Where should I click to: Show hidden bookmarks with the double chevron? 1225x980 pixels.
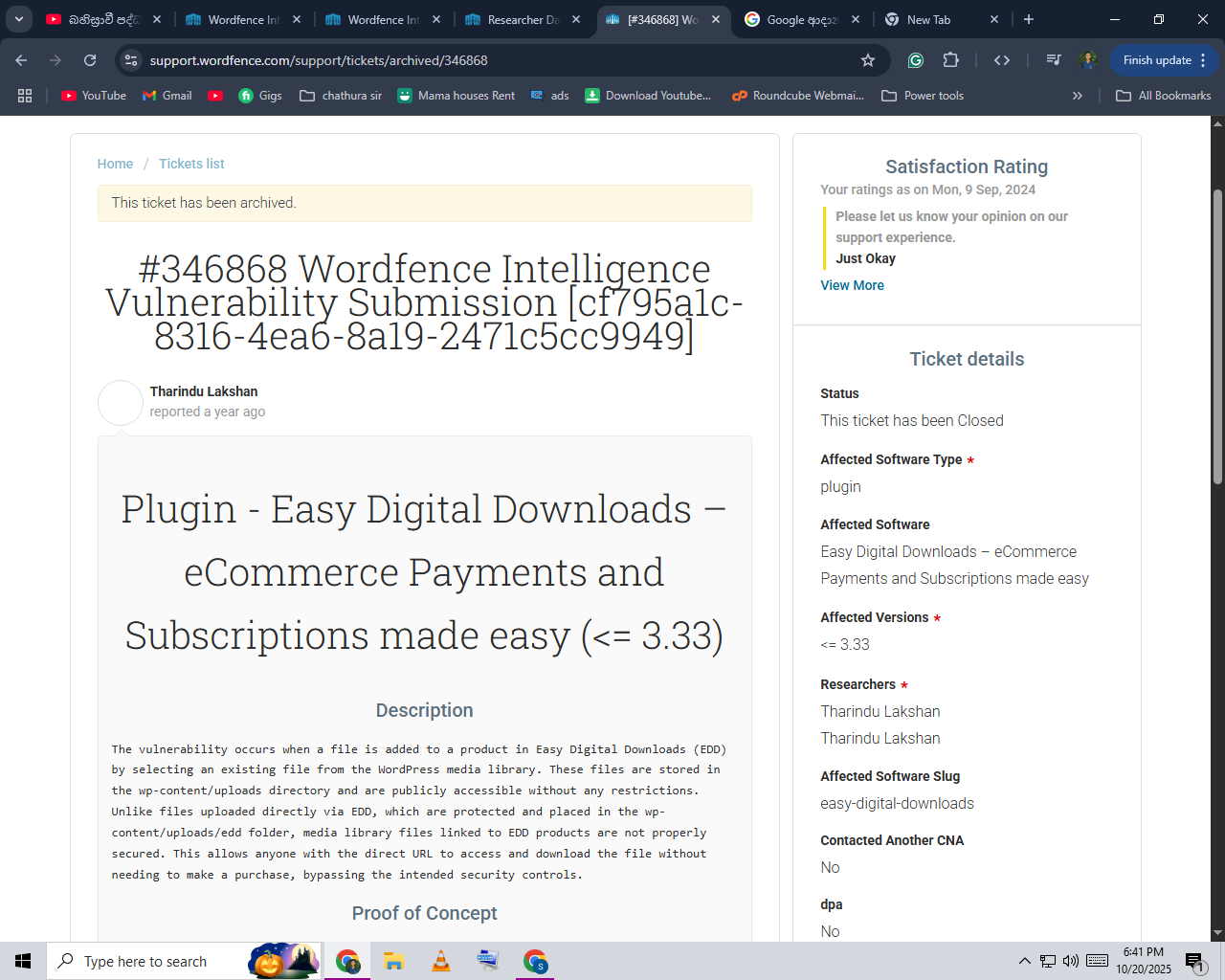(x=1078, y=96)
